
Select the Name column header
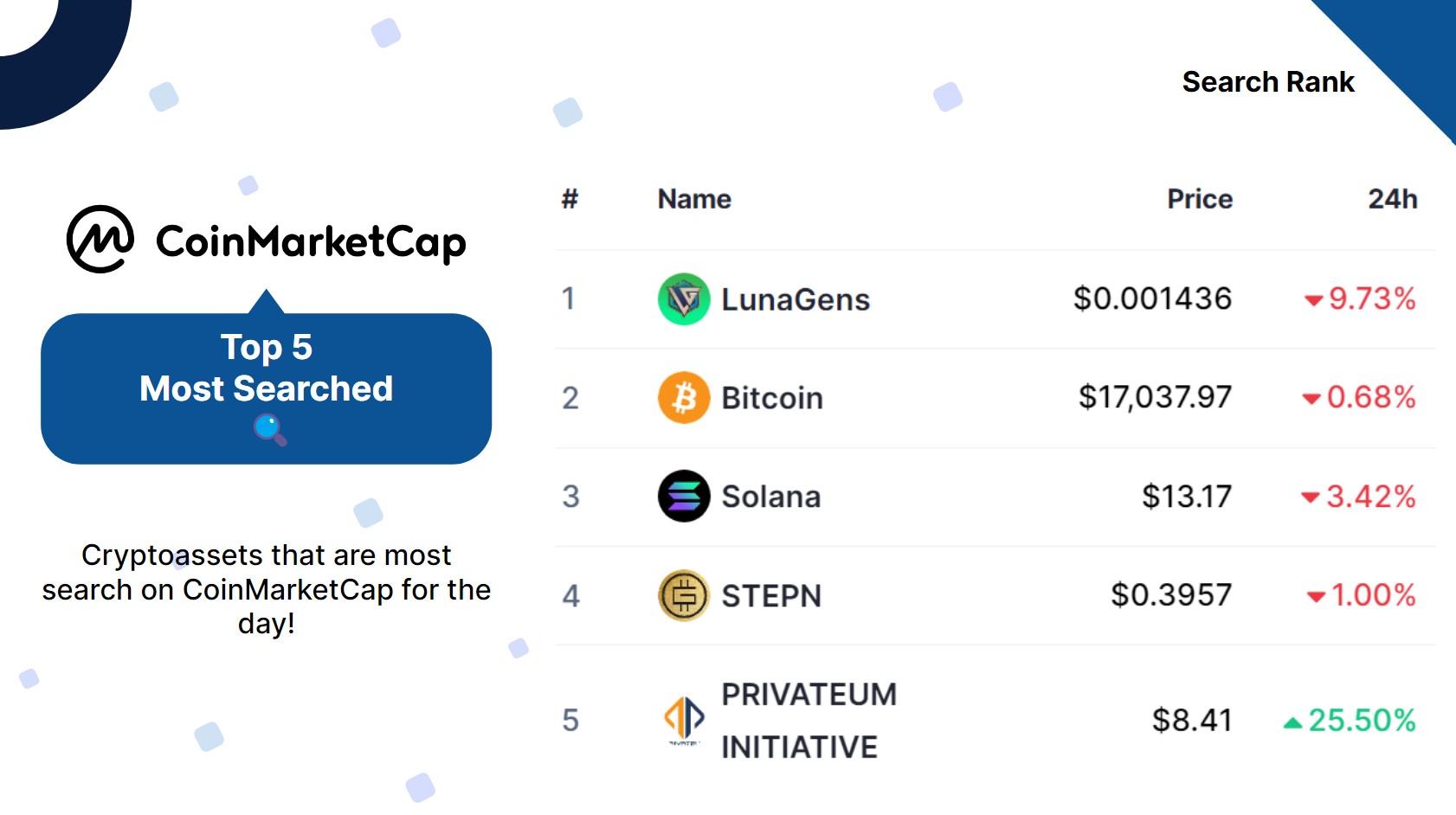coord(694,199)
